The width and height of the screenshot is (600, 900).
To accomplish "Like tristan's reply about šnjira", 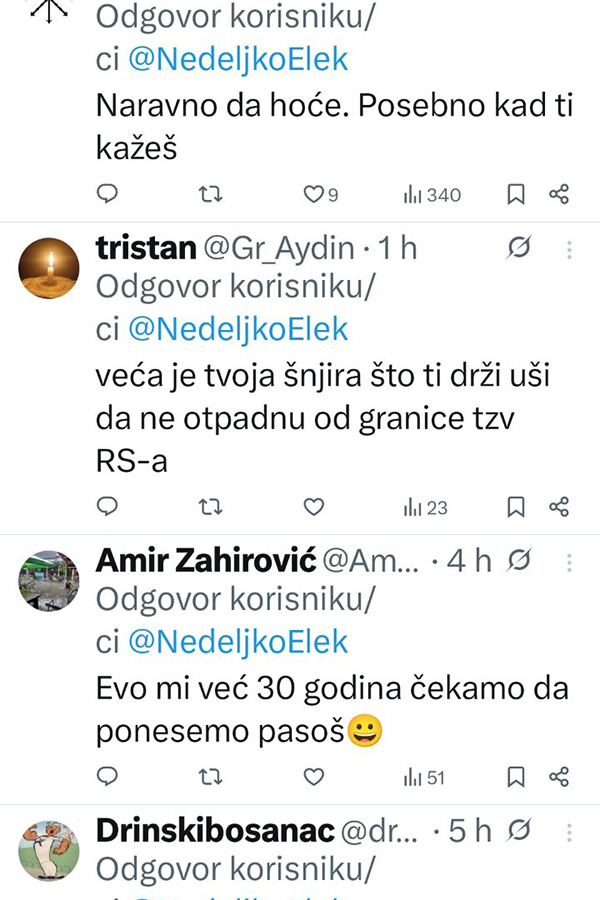I will pyautogui.click(x=314, y=507).
